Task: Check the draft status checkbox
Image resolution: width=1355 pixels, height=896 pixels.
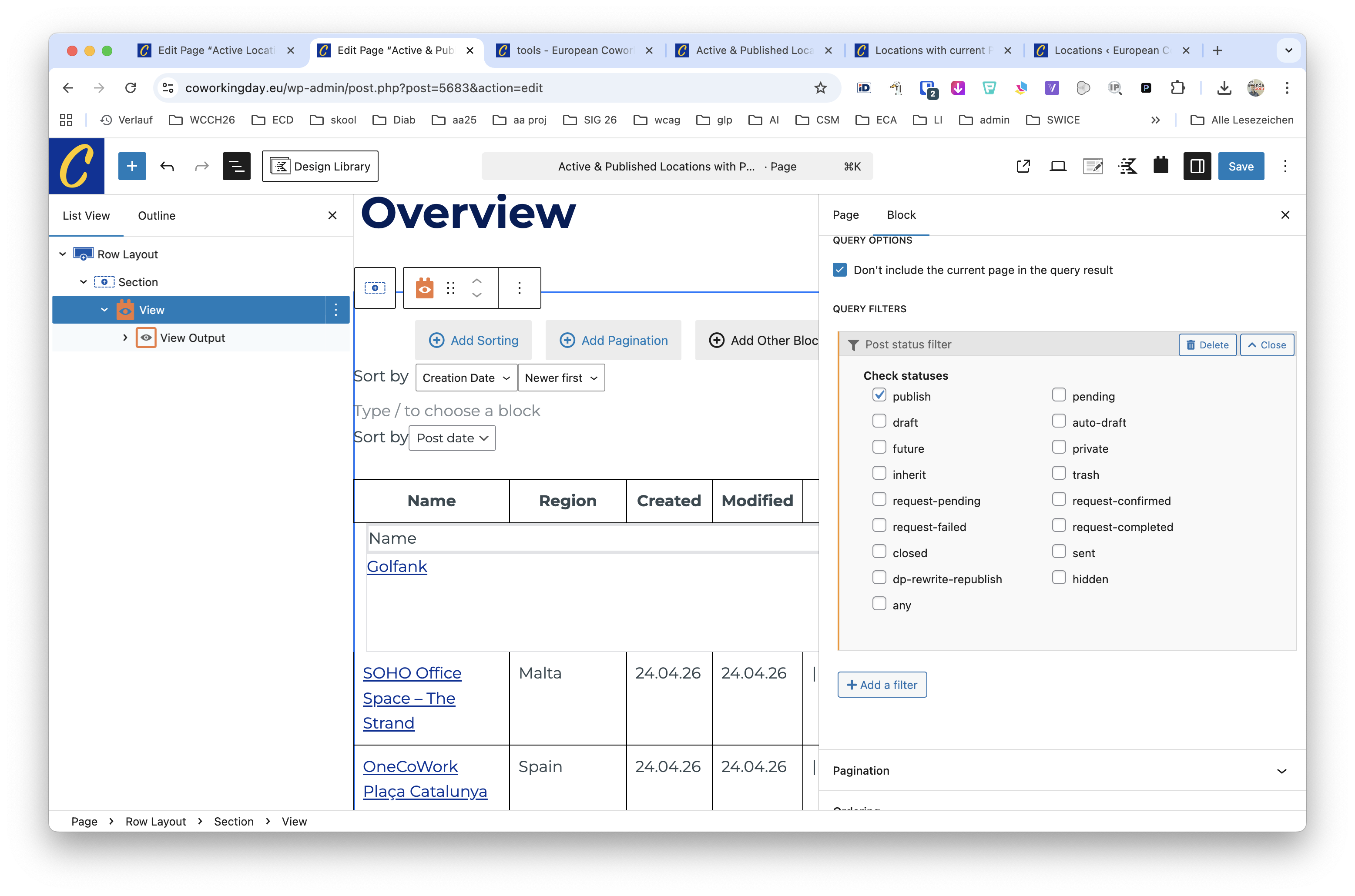Action: tap(879, 421)
